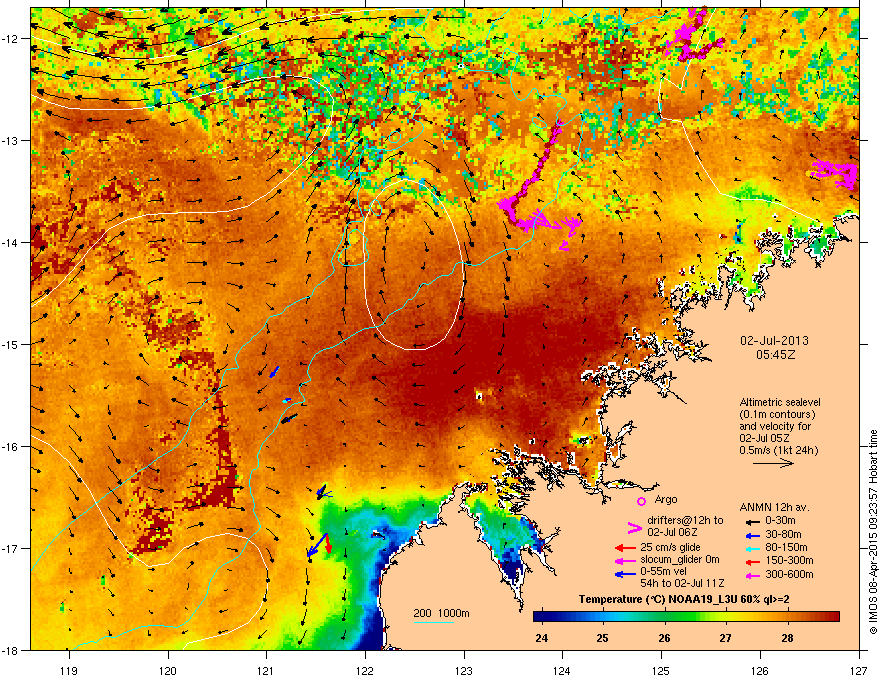Click the Temperature NOAA19_L3U colorbar title
880x680 pixels.
point(684,599)
